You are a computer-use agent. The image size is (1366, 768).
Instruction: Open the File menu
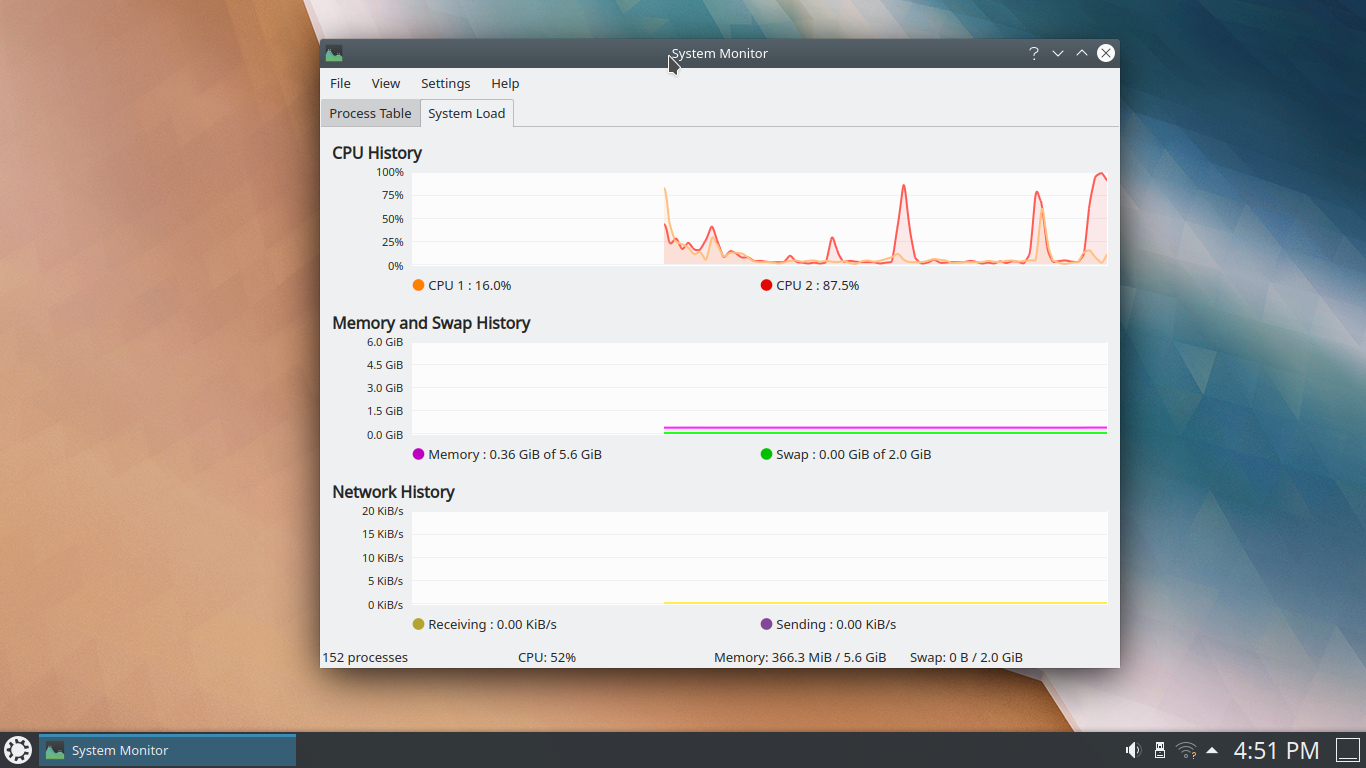point(340,83)
